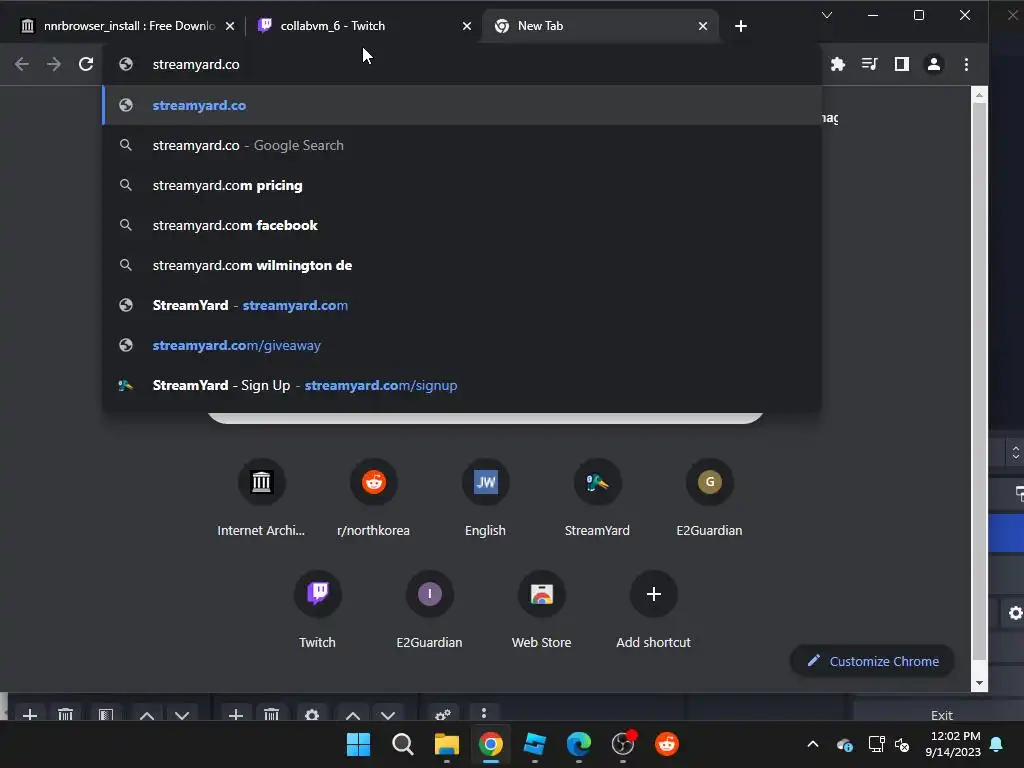Screen dimensions: 1024x768
Task: Open the Twitch shortcut tile
Action: click(x=317, y=609)
